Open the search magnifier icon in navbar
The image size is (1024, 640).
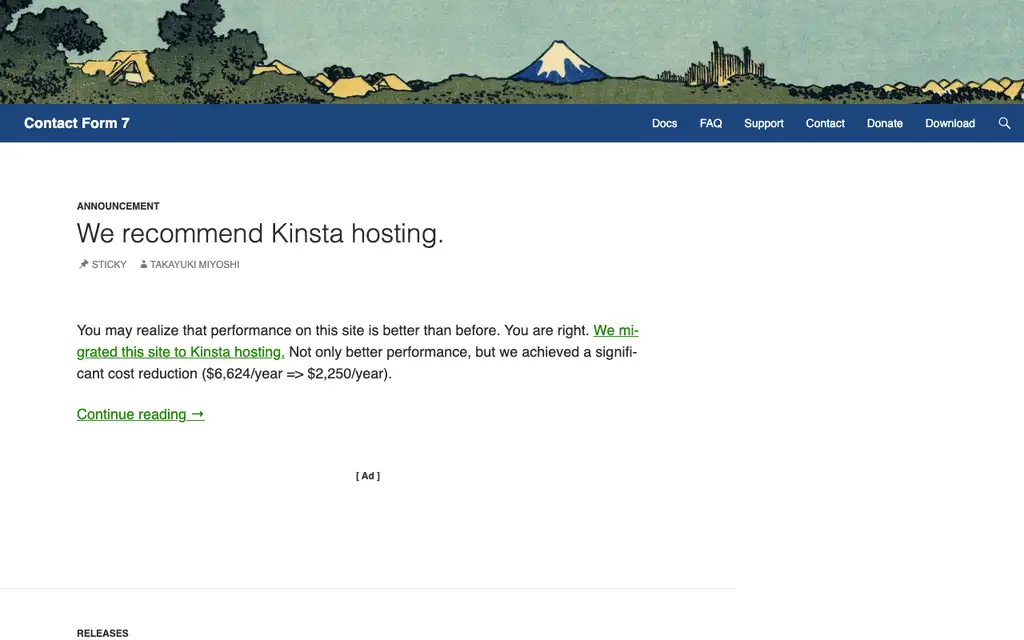tap(1004, 123)
